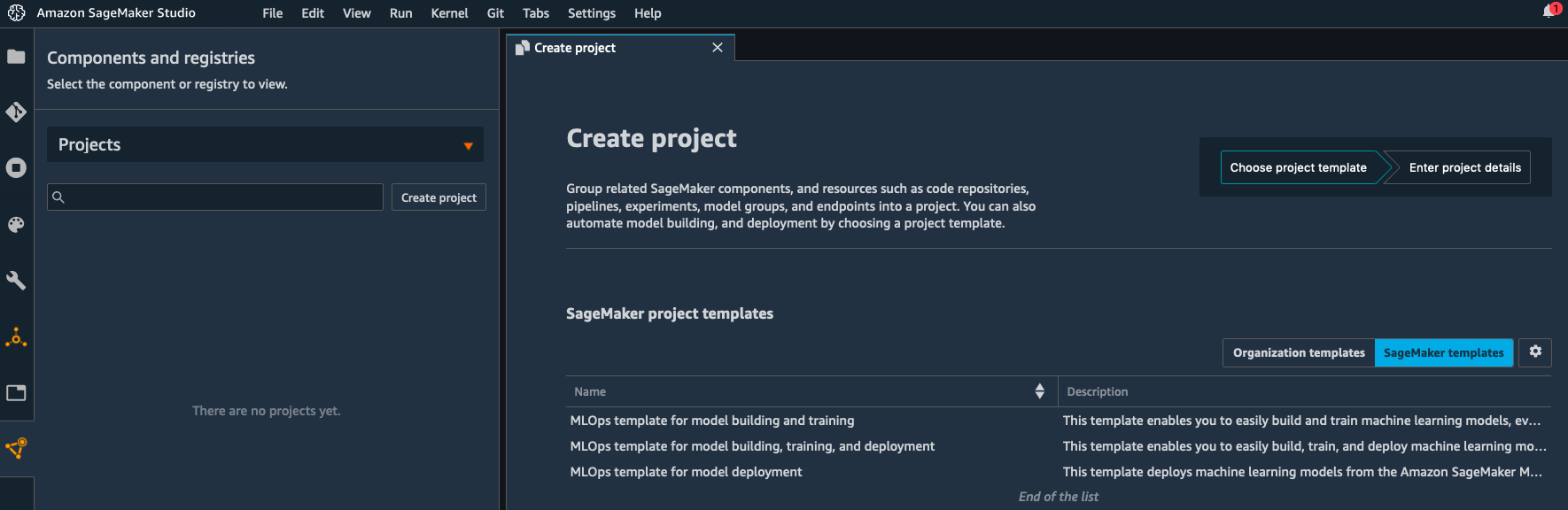Open the file browser folder icon
Image resolution: width=1568 pixels, height=510 pixels.
[x=16, y=57]
